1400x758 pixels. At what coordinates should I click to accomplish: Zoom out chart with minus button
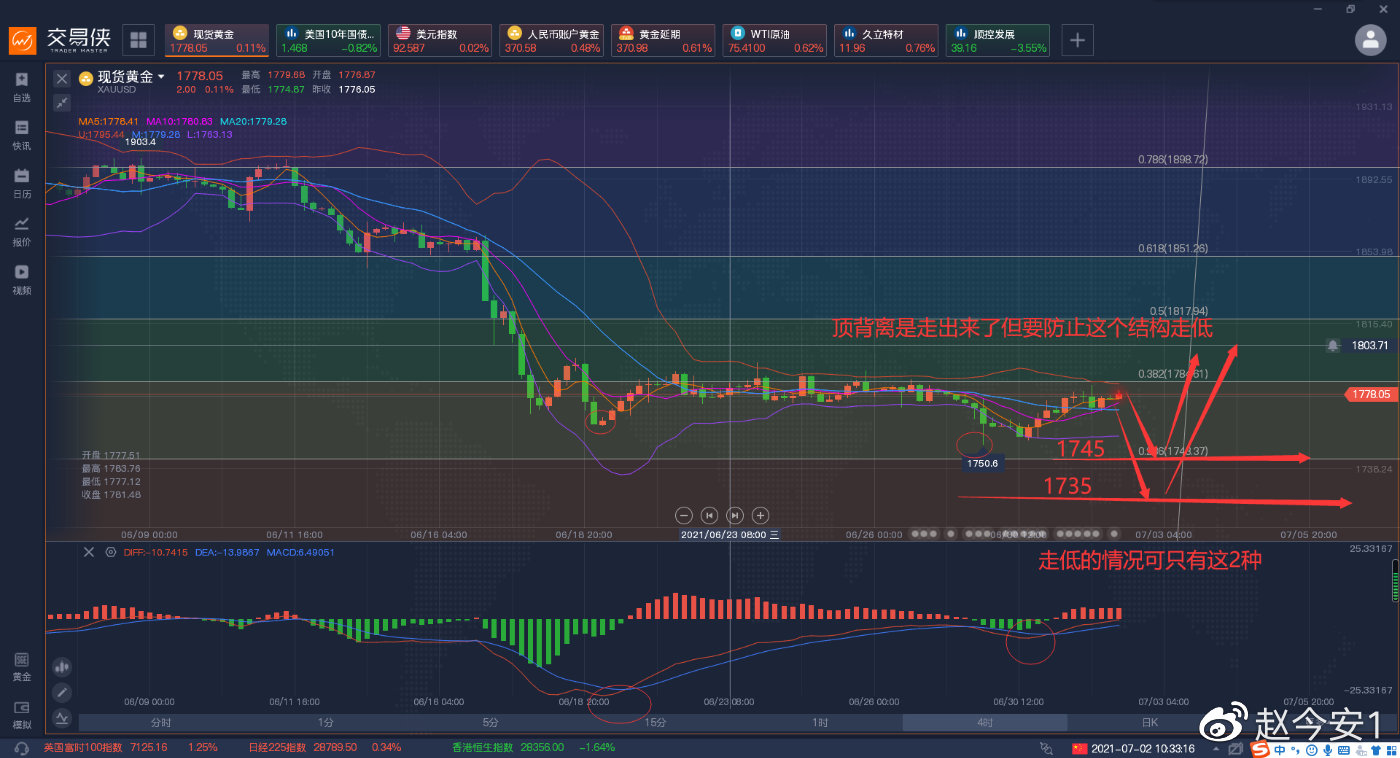tap(684, 515)
